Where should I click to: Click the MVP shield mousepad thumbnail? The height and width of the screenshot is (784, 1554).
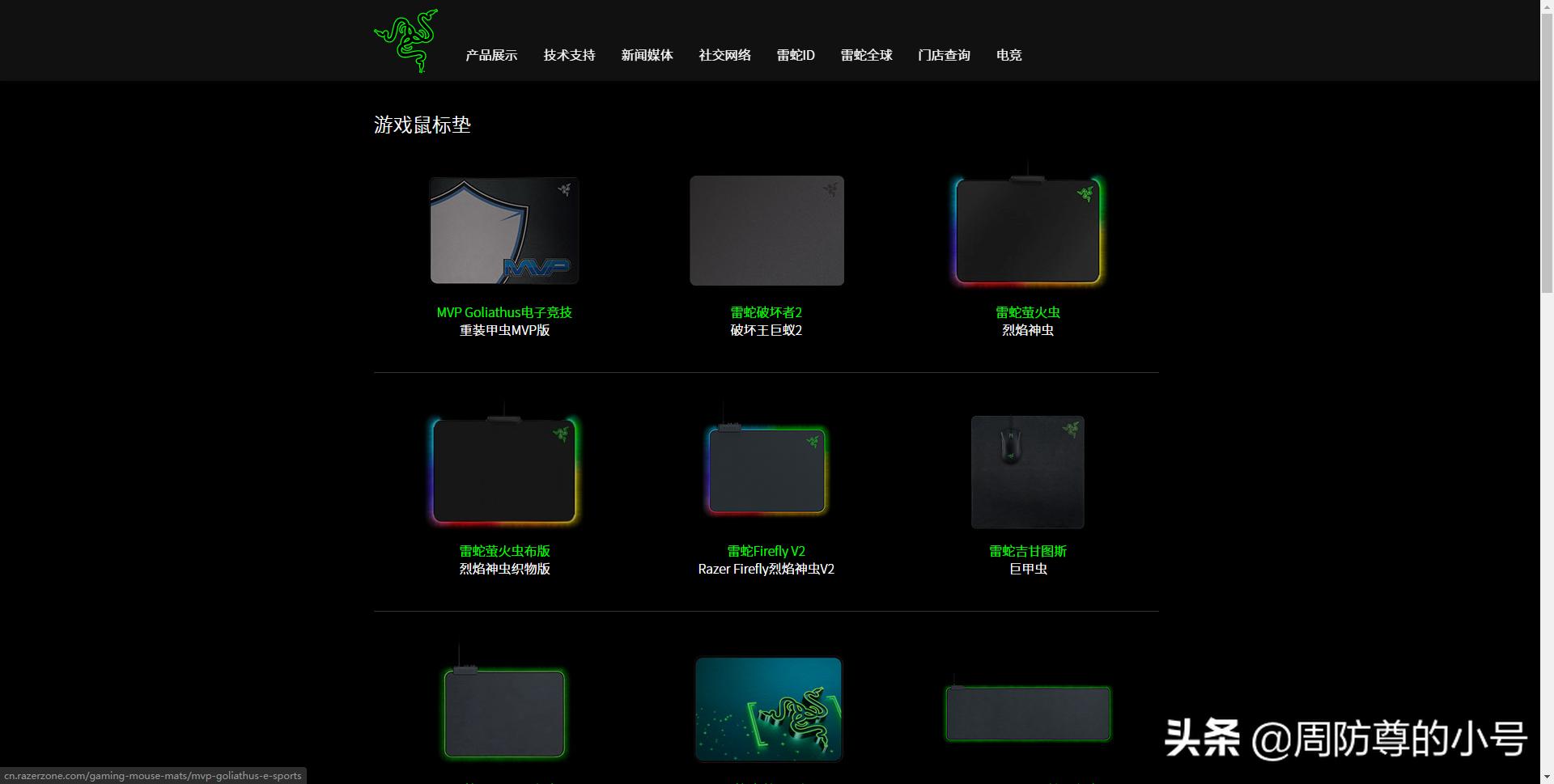coord(503,231)
